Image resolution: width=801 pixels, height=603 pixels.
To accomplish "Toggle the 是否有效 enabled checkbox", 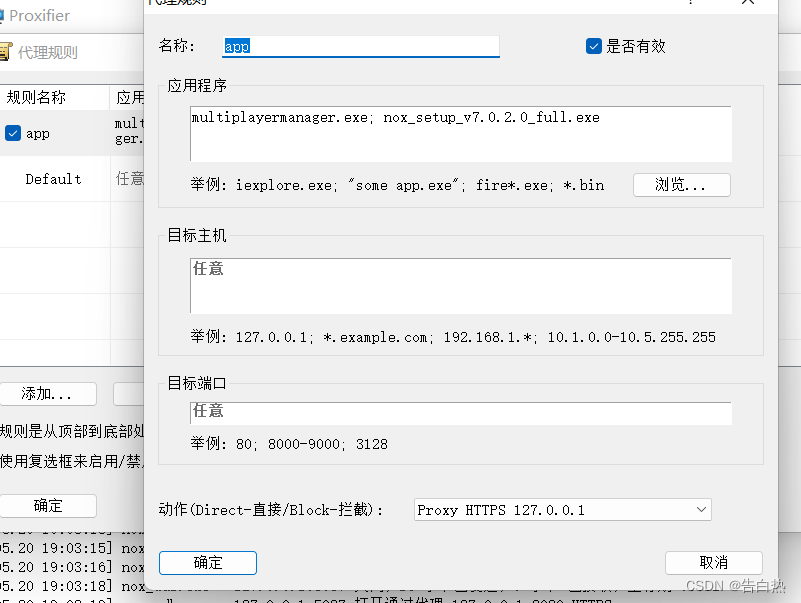I will pyautogui.click(x=594, y=47).
